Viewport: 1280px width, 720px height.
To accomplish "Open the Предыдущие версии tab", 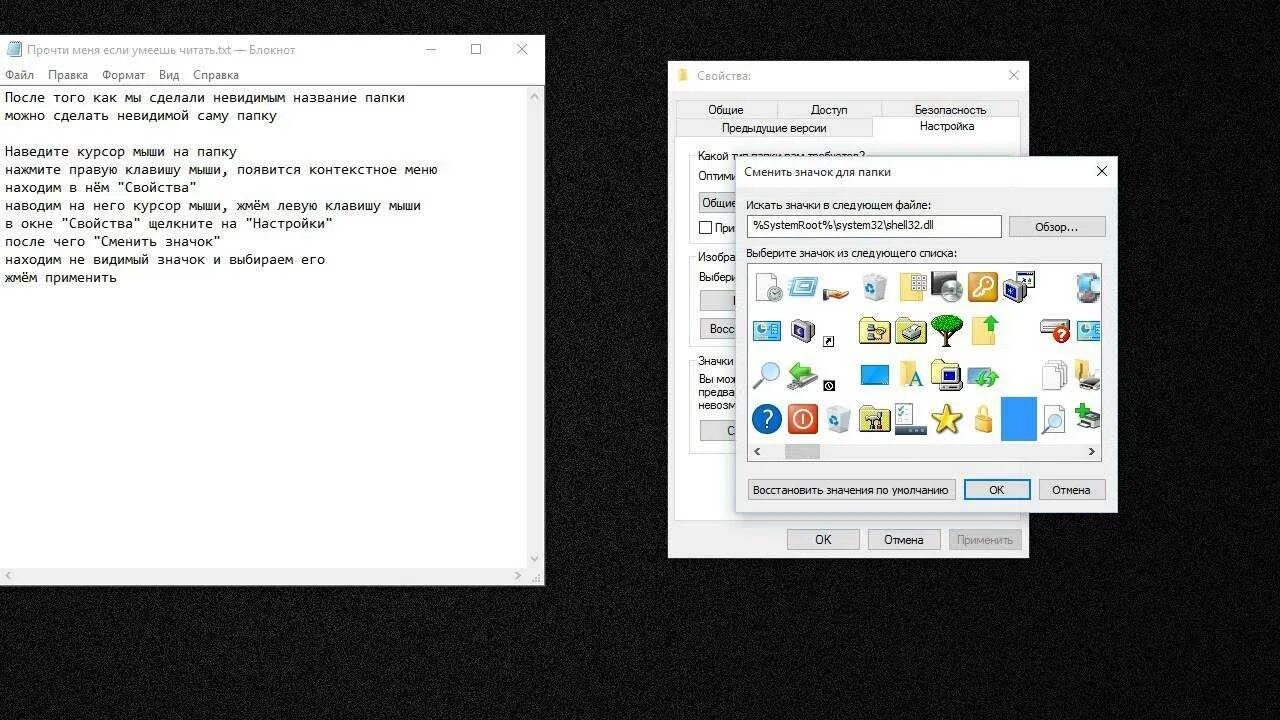I will click(774, 127).
